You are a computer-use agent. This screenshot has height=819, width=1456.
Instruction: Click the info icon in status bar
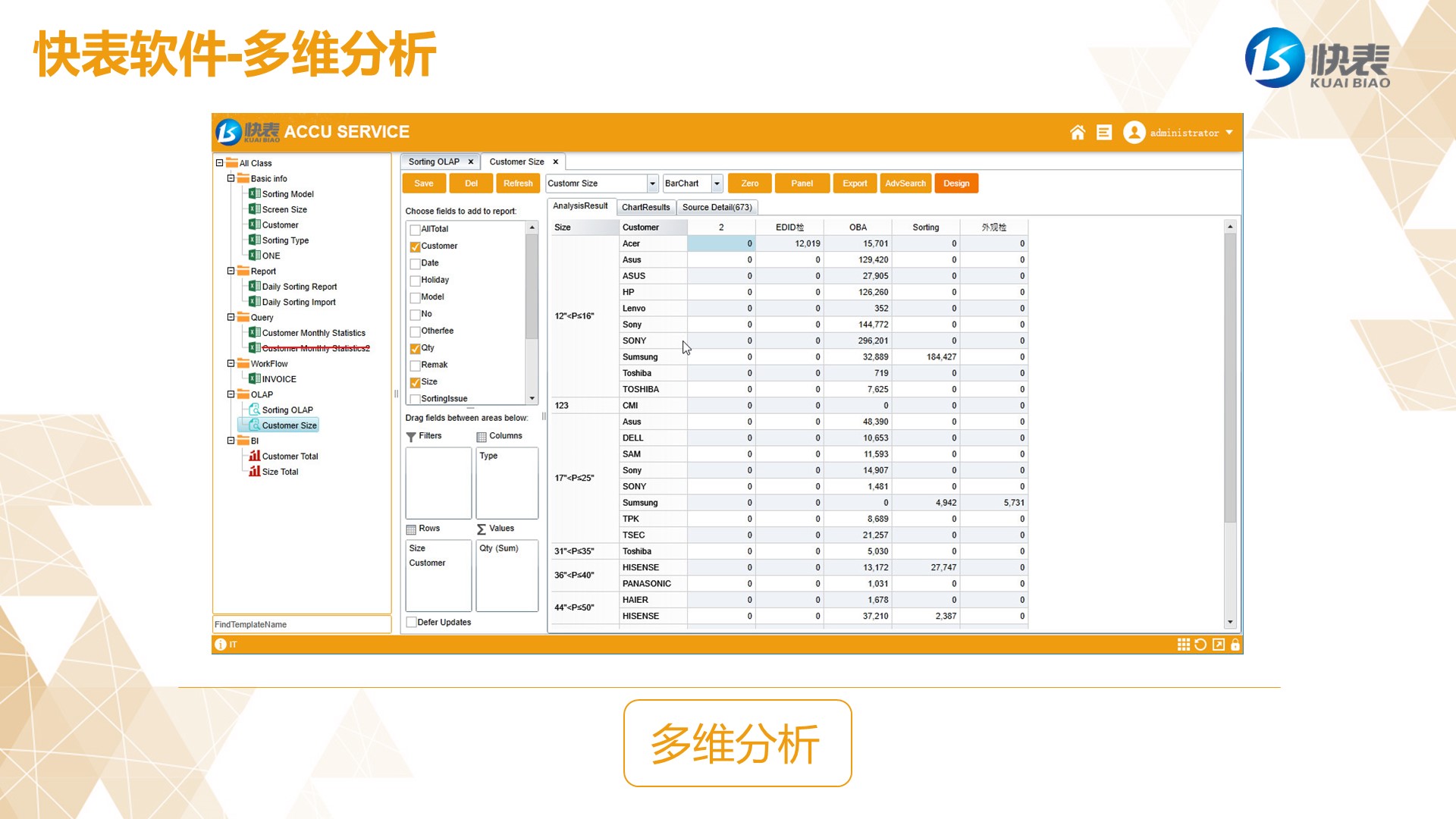221,645
